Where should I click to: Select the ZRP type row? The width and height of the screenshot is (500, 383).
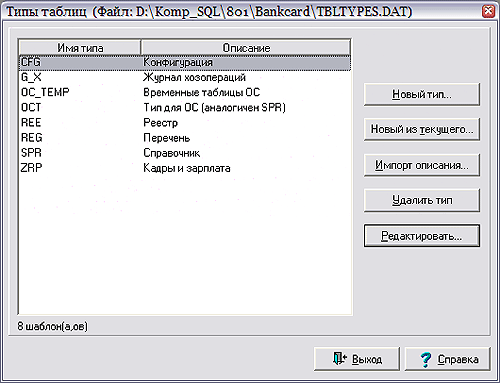(185, 168)
